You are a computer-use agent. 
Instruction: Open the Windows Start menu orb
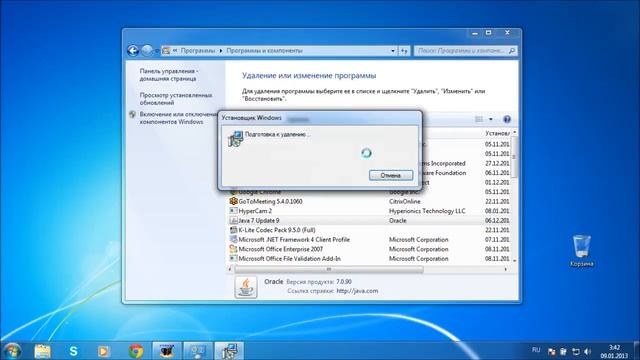12,351
